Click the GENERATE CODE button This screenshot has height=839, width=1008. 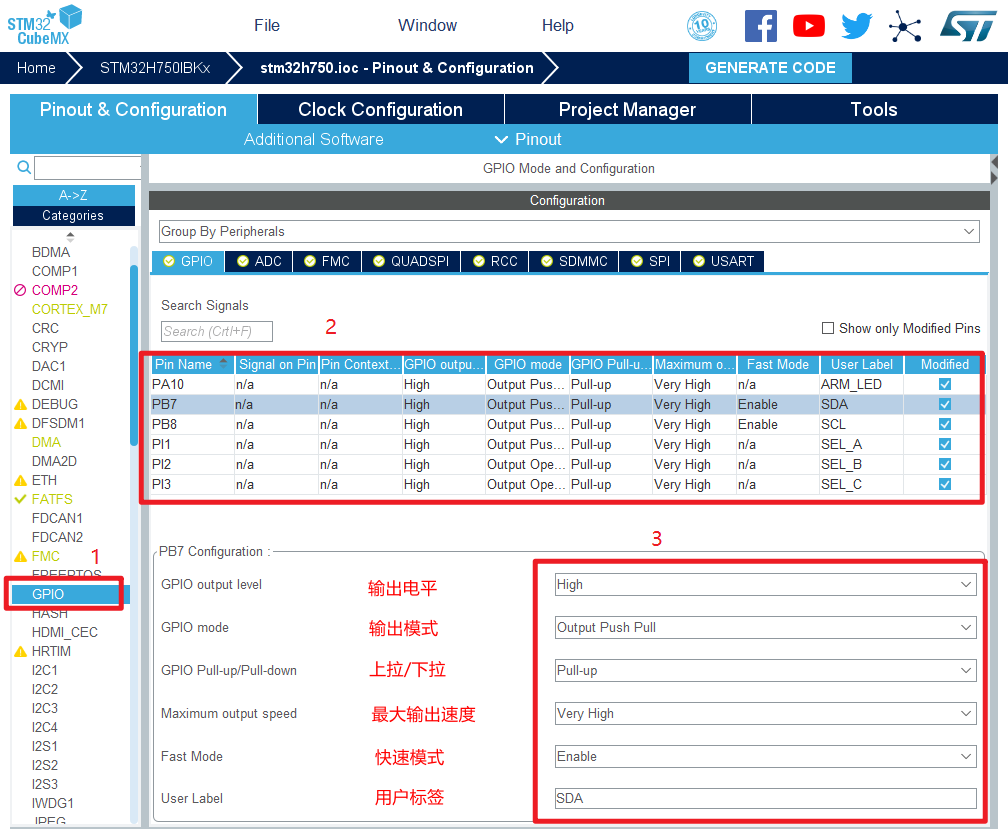click(x=770, y=68)
